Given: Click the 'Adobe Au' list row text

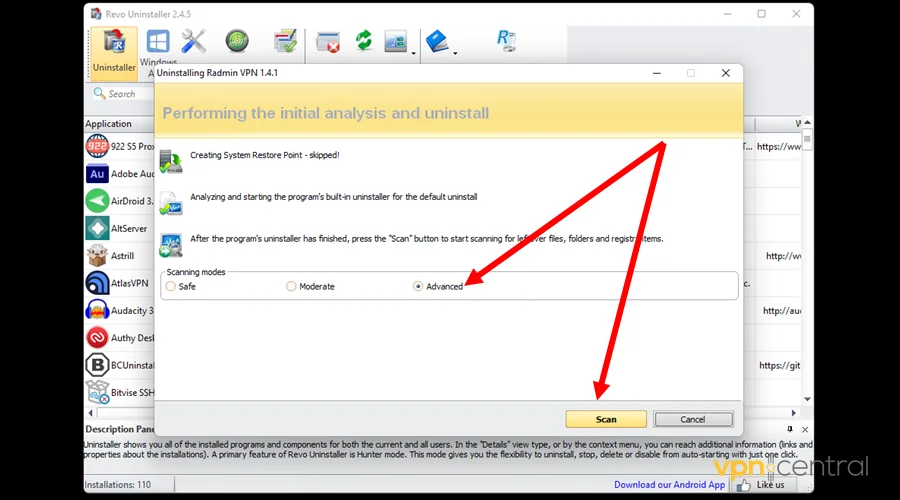Looking at the screenshot, I should tap(133, 174).
